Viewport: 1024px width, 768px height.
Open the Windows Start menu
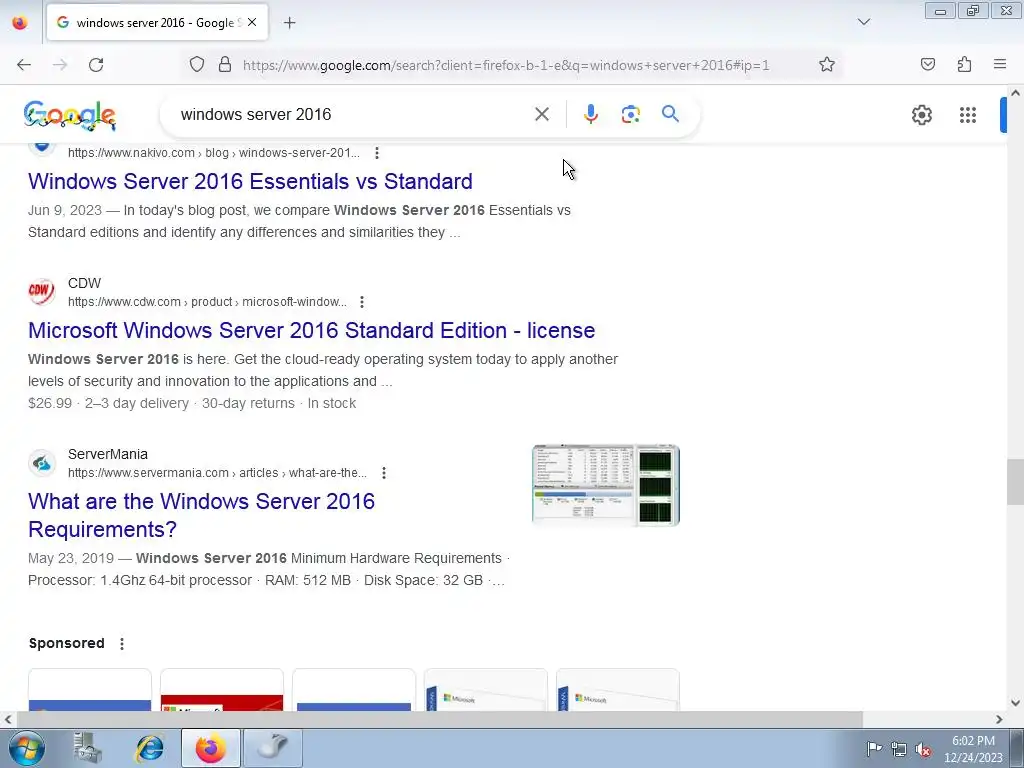pos(26,748)
